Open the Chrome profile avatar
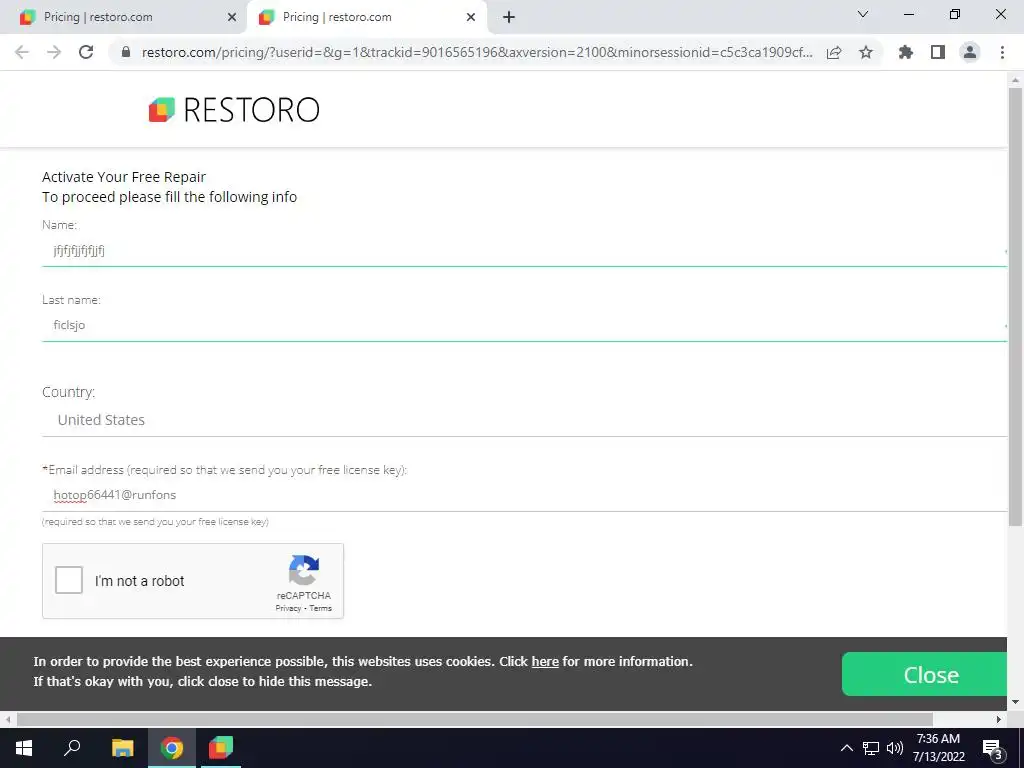1024x768 pixels. (x=970, y=52)
